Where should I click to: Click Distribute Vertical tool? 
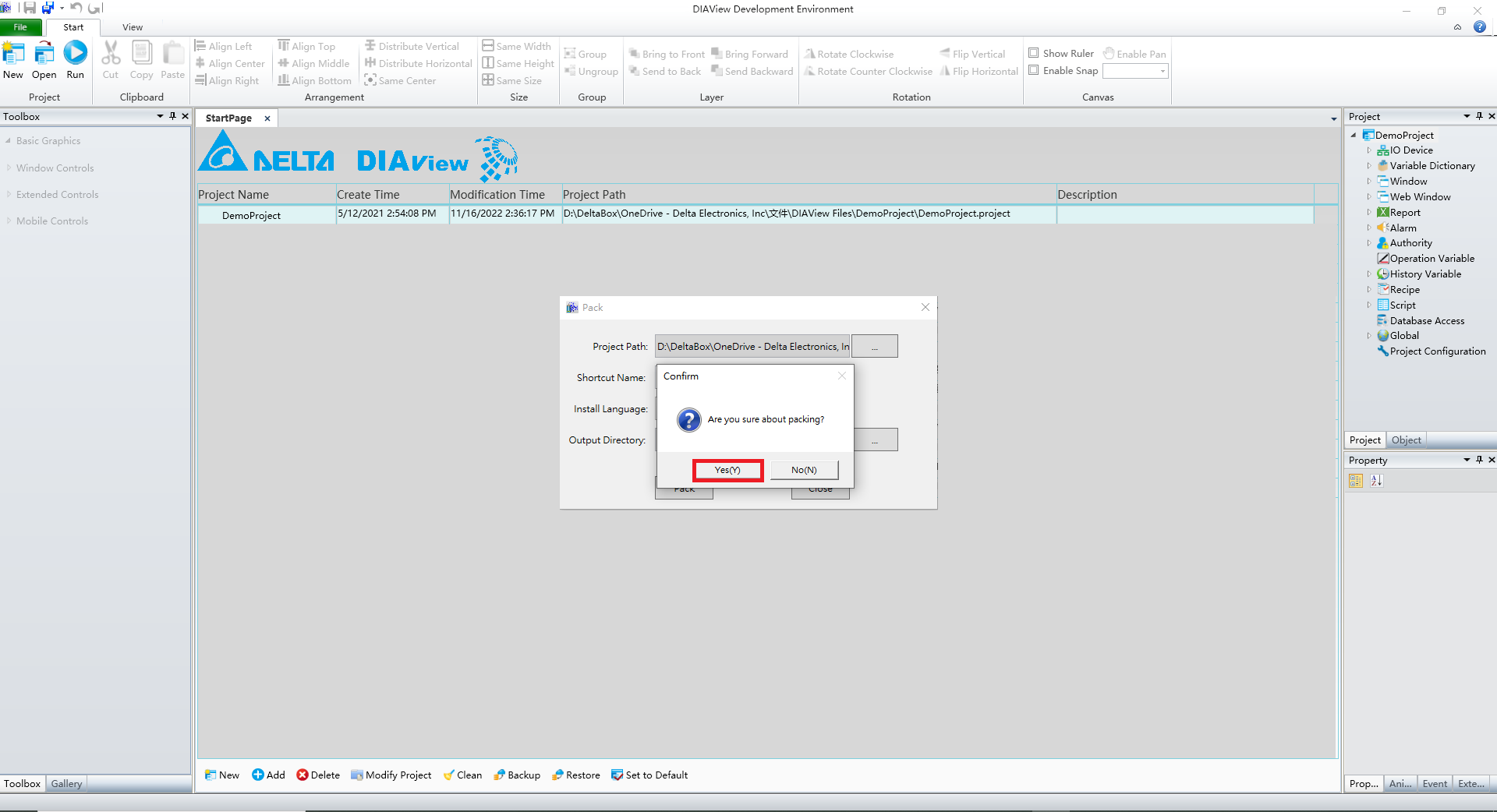412,46
